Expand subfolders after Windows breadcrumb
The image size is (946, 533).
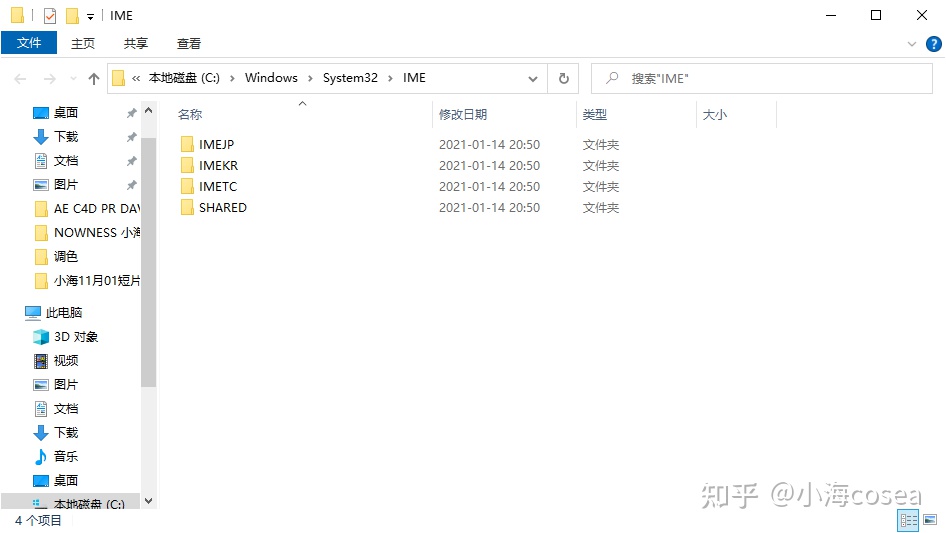click(310, 78)
